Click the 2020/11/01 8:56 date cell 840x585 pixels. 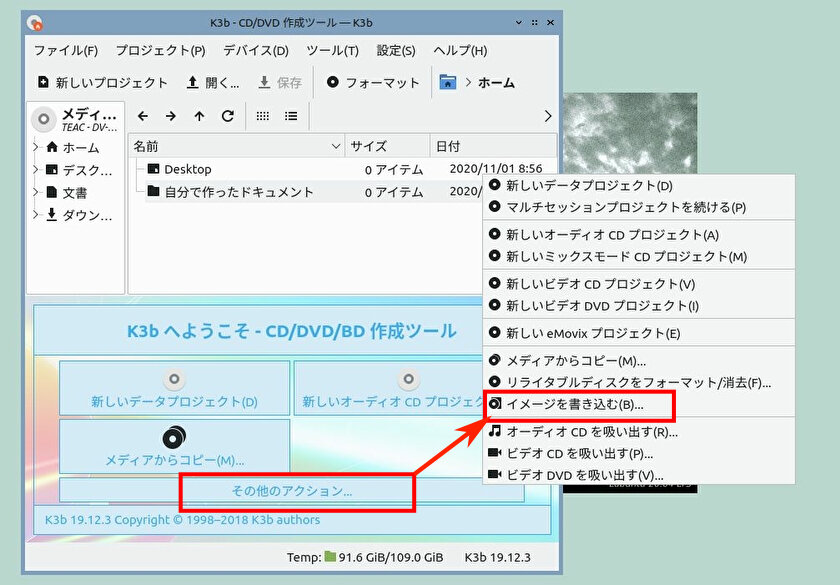point(496,169)
